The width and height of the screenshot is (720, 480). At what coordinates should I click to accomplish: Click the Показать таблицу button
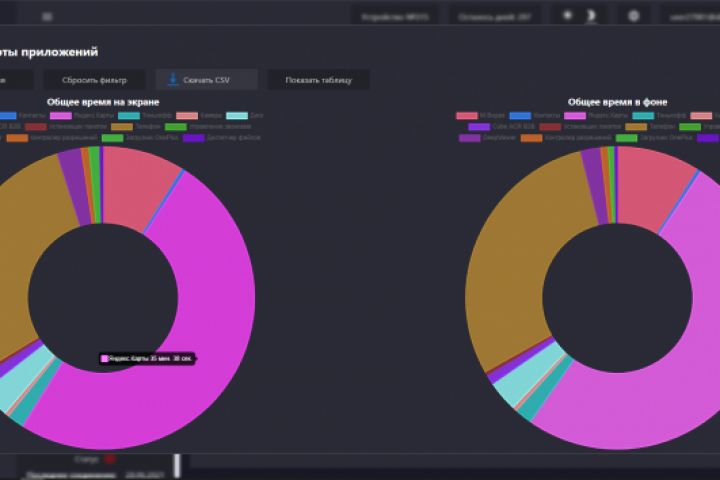pos(318,80)
